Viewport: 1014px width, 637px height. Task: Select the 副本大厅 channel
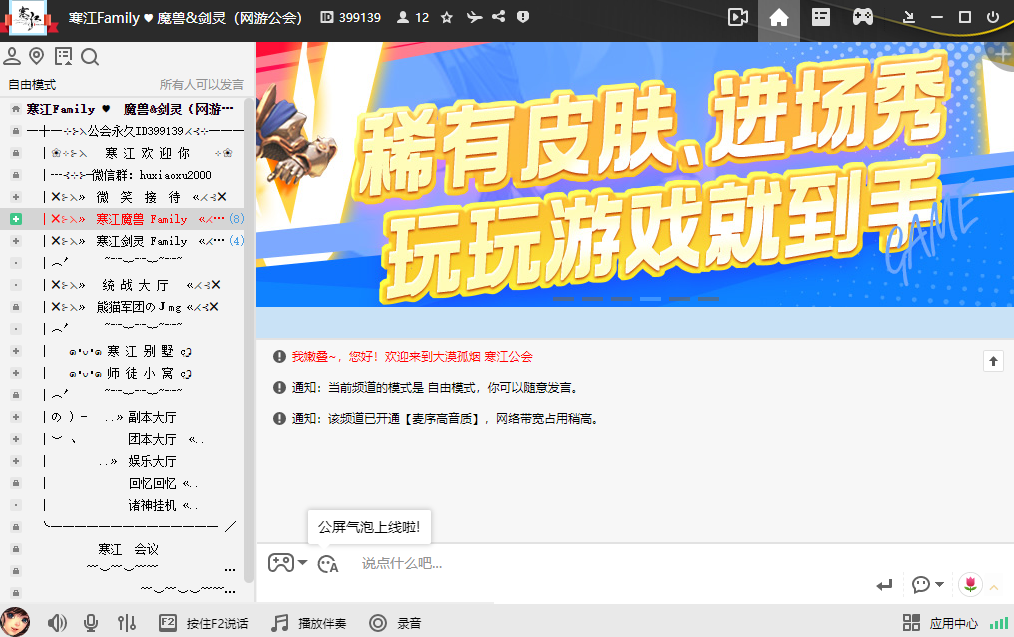[152, 417]
